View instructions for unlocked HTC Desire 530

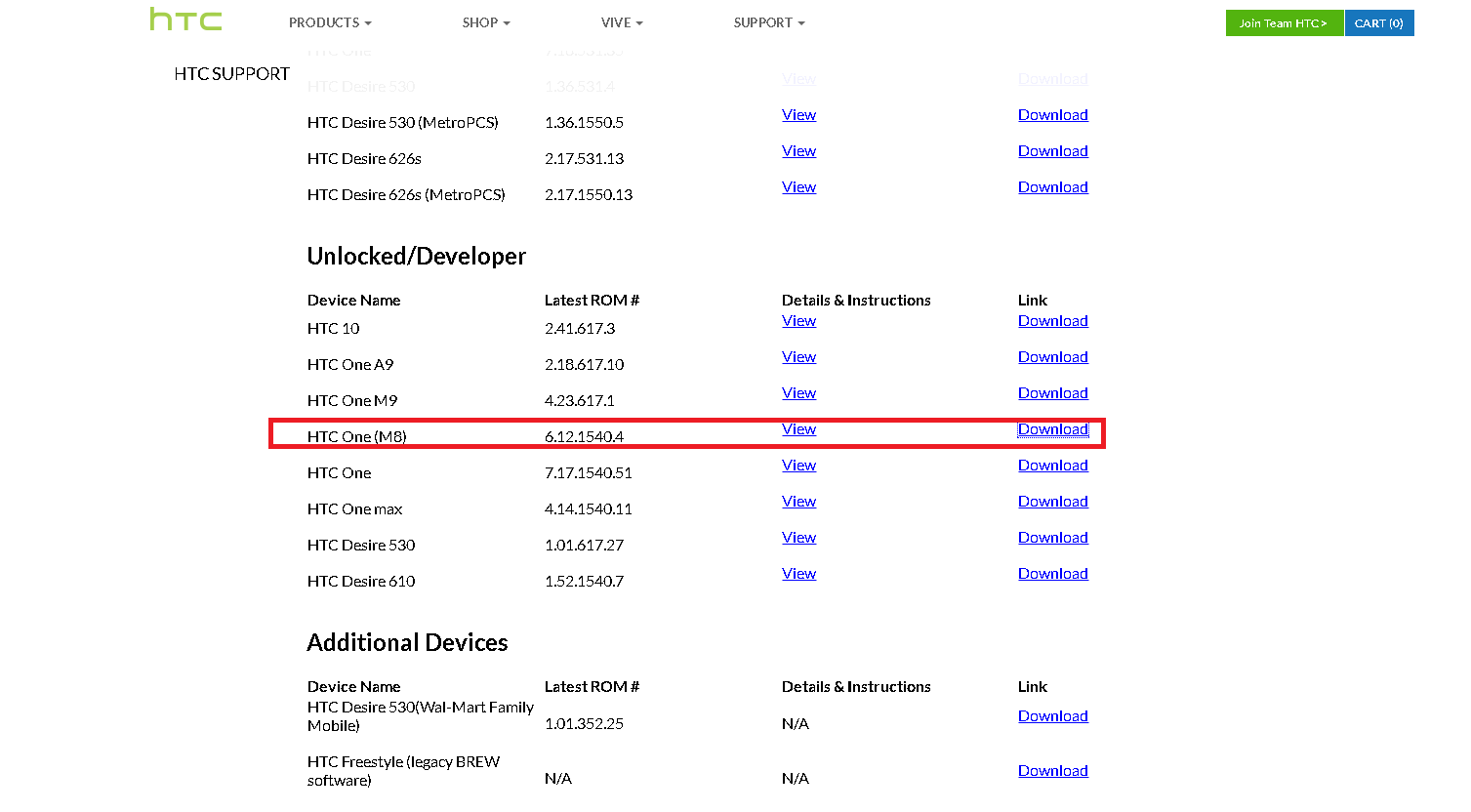click(798, 538)
